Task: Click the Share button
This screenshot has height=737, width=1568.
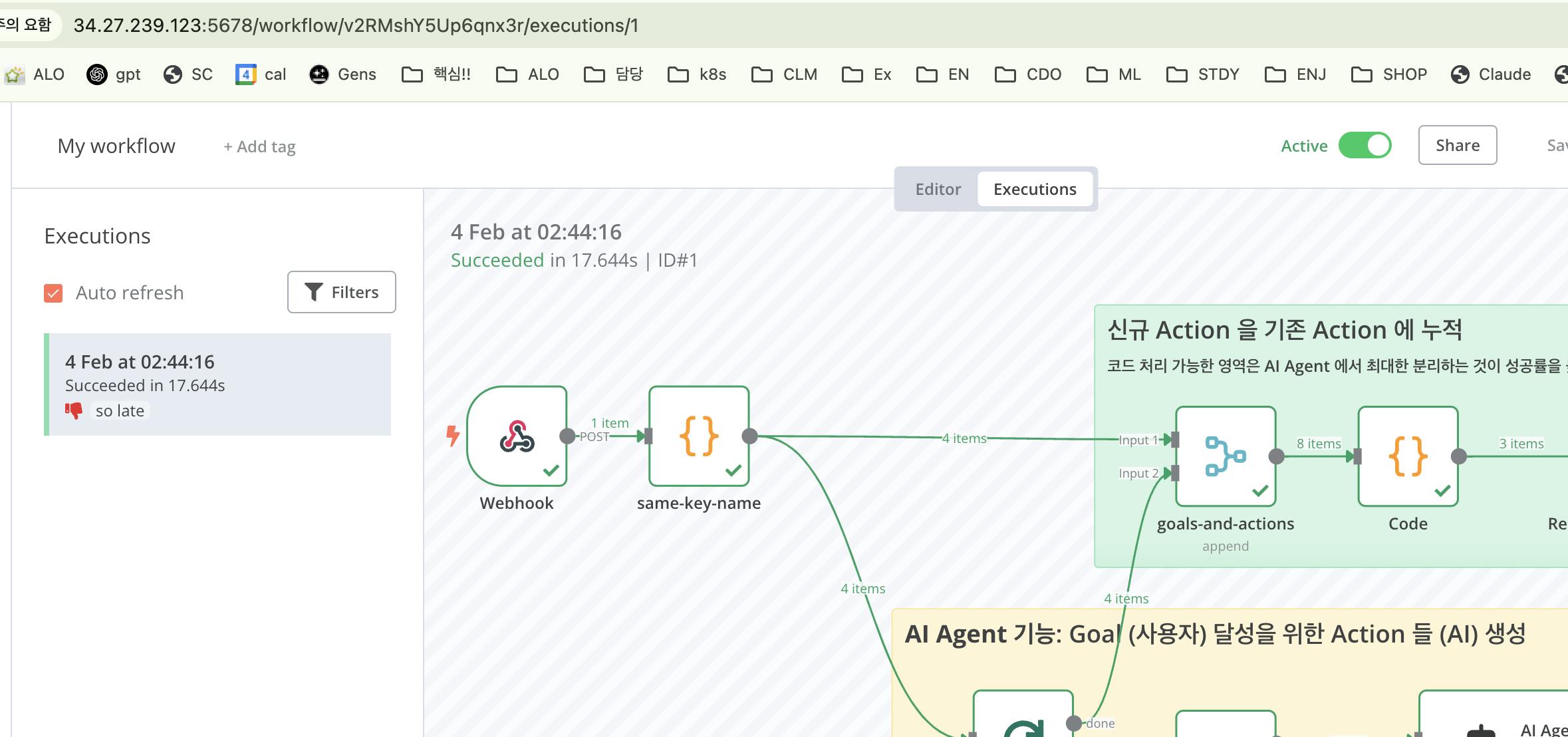Action: coord(1457,145)
